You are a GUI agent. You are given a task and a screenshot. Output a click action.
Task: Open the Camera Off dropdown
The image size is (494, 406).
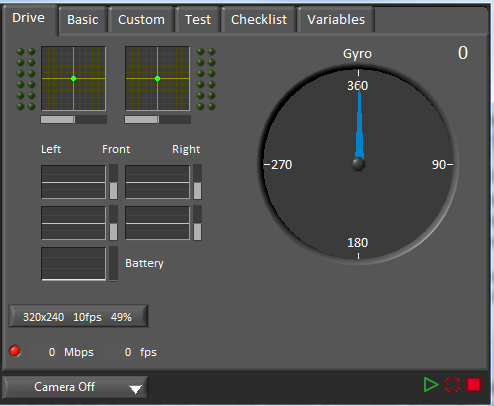75,387
